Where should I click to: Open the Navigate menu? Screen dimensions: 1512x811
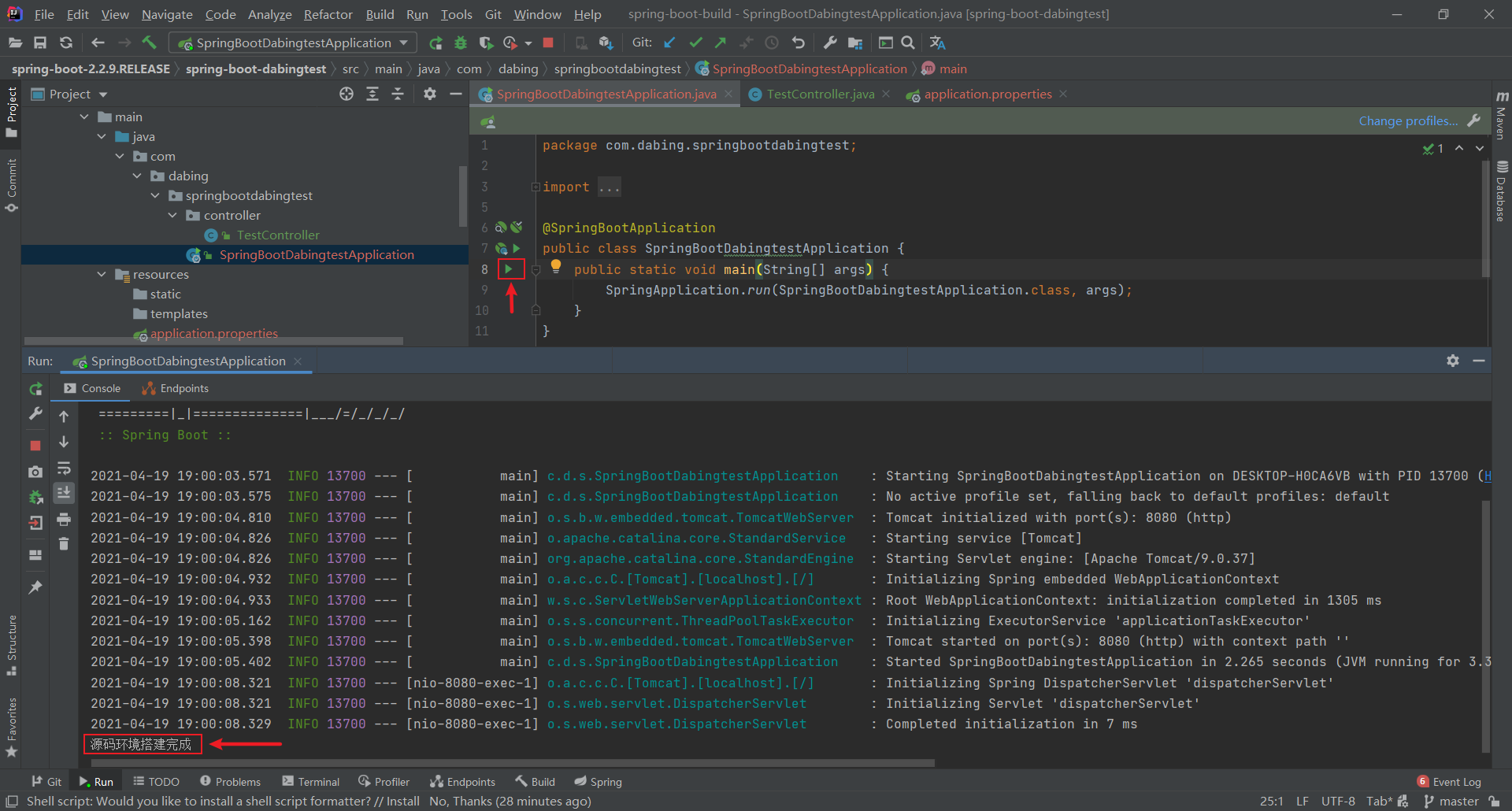pyautogui.click(x=166, y=14)
